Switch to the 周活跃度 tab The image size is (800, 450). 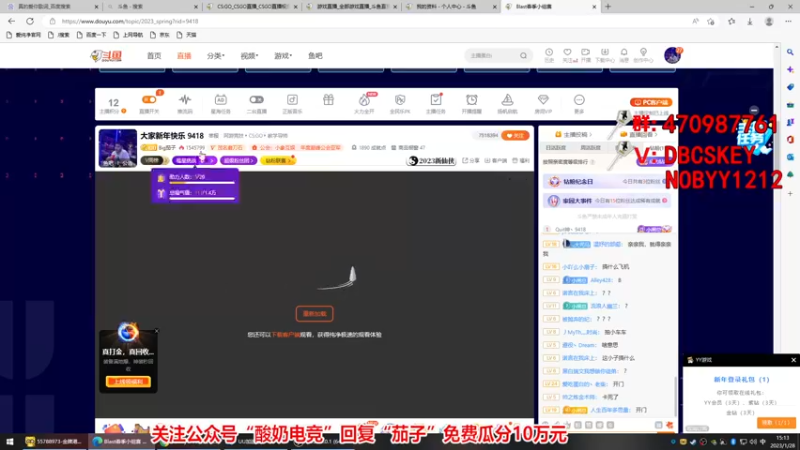(x=590, y=147)
